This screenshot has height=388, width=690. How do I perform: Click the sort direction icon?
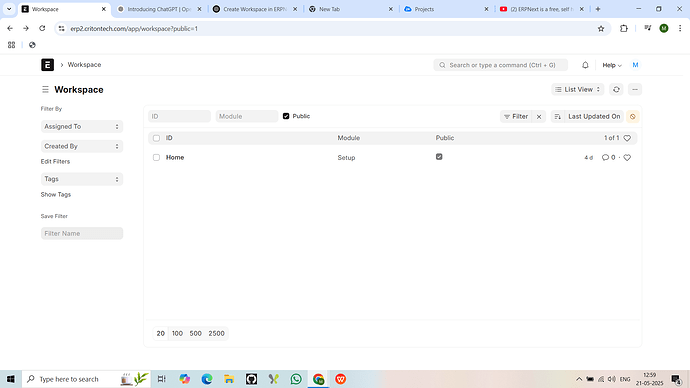click(558, 117)
